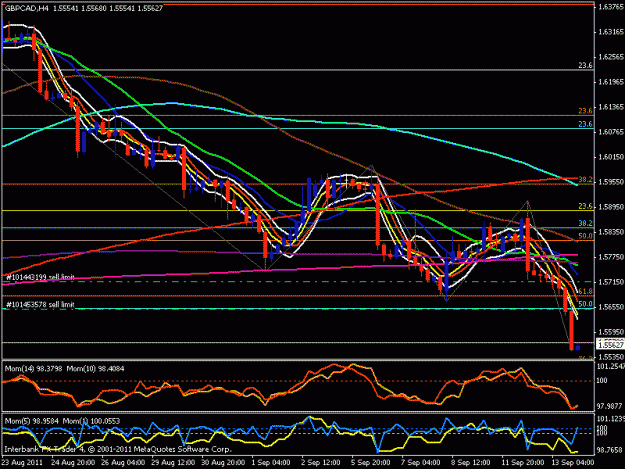The width and height of the screenshot is (625, 469).
Task: Select the #101463578 sell limit order label
Action: pos(40,305)
